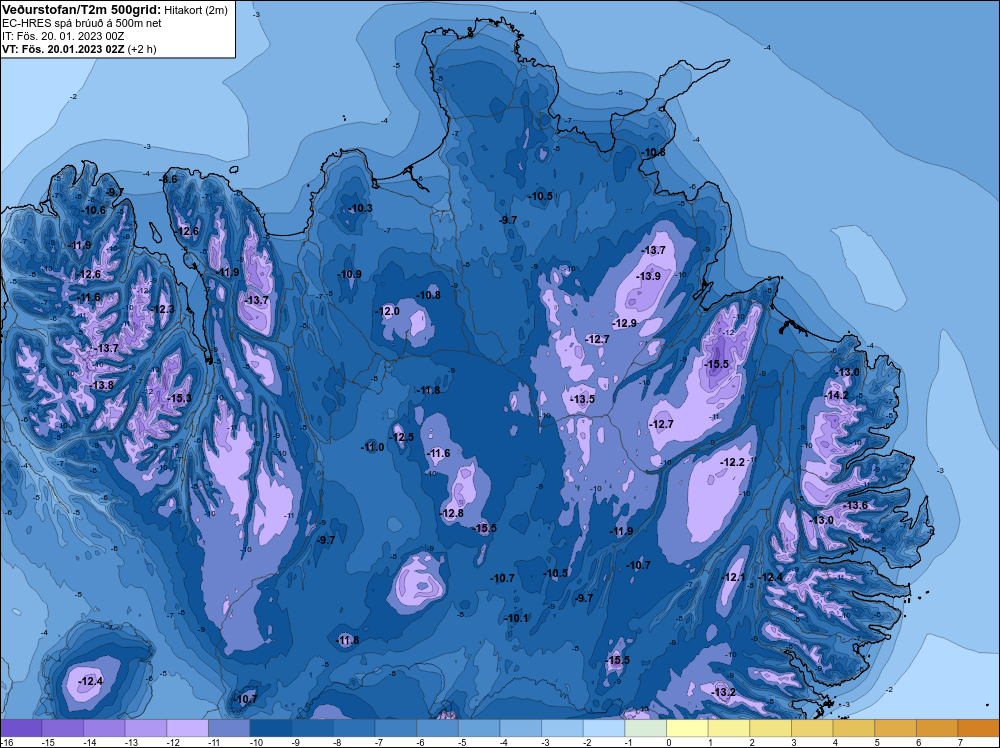Select legend swatch between -16 and -15
This screenshot has width=1000, height=748.
pos(21,728)
